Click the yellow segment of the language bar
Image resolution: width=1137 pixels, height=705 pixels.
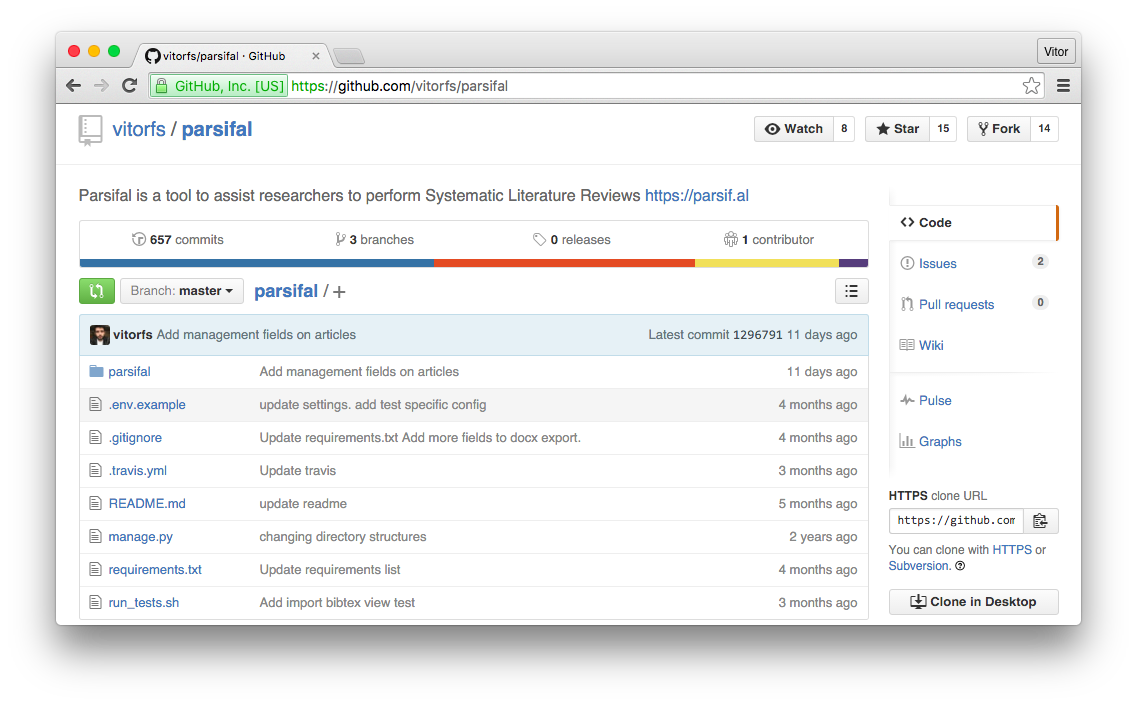click(x=766, y=263)
